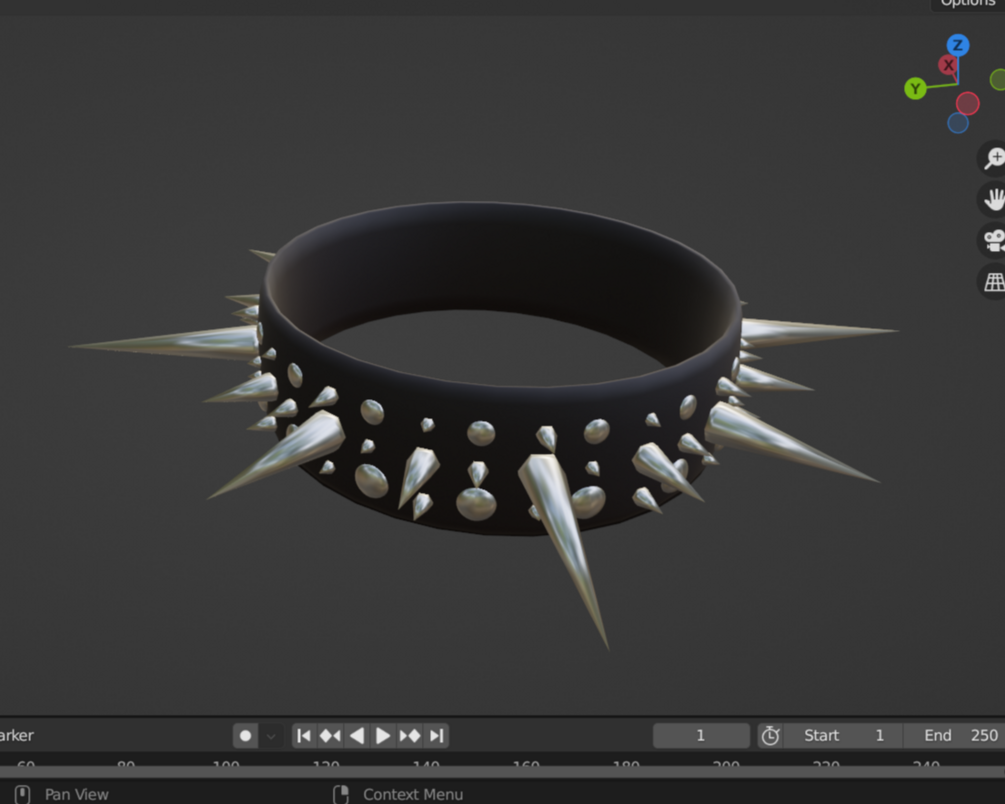Click the pan view hand icon
Screen dimensions: 1005x804
(993, 199)
